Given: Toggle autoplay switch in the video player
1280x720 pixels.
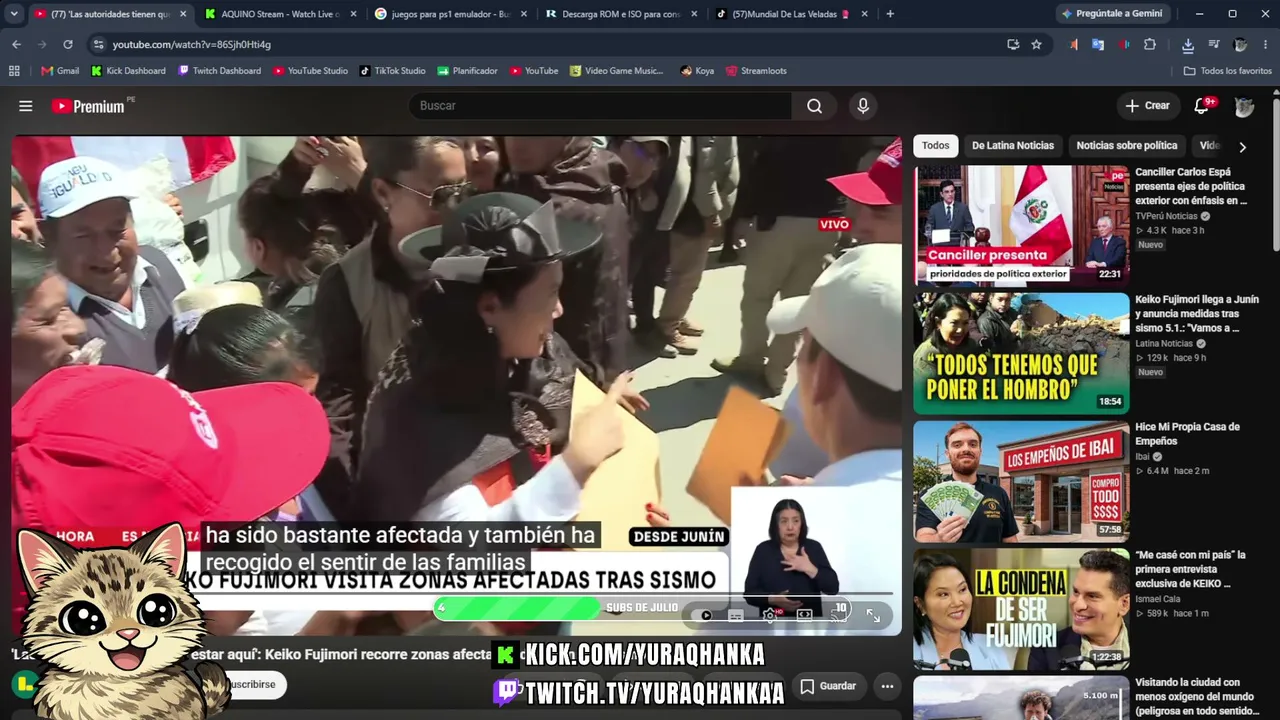Looking at the screenshot, I should coord(704,615).
